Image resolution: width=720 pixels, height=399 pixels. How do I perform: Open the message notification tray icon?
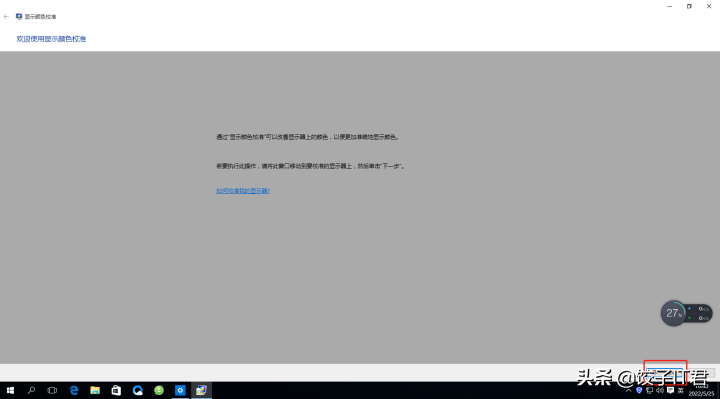click(x=670, y=391)
